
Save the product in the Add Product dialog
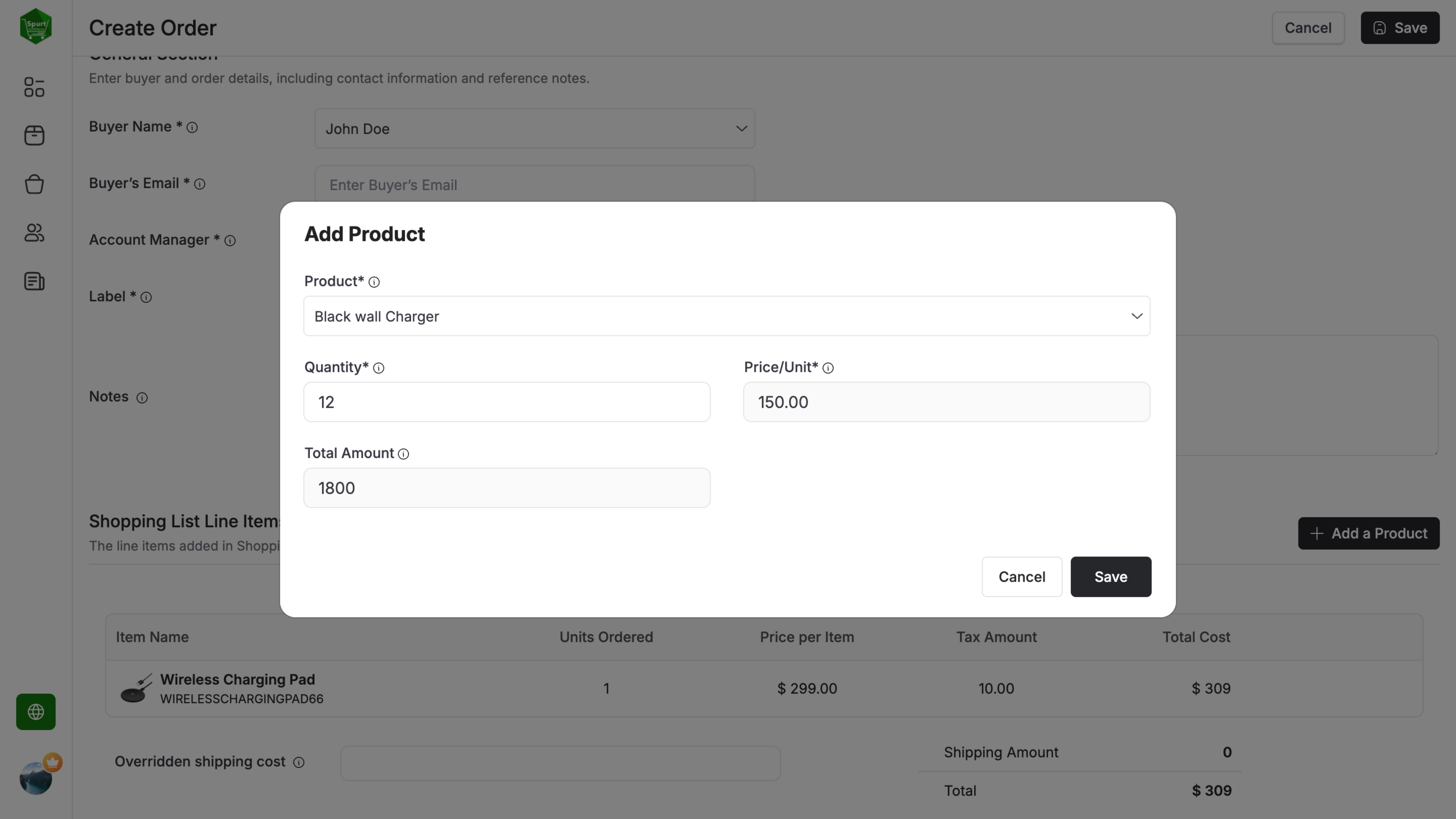[1110, 577]
